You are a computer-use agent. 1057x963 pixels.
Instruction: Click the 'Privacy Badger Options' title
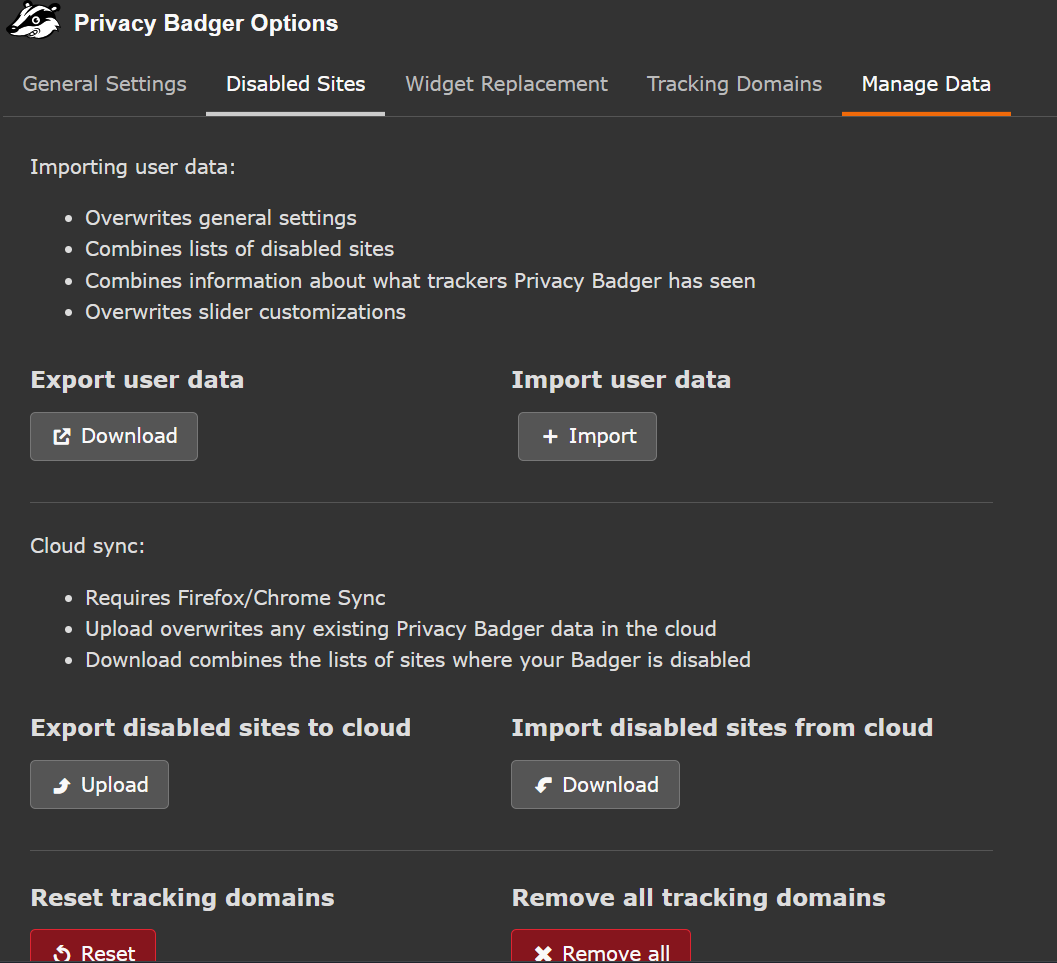pyautogui.click(x=206, y=24)
